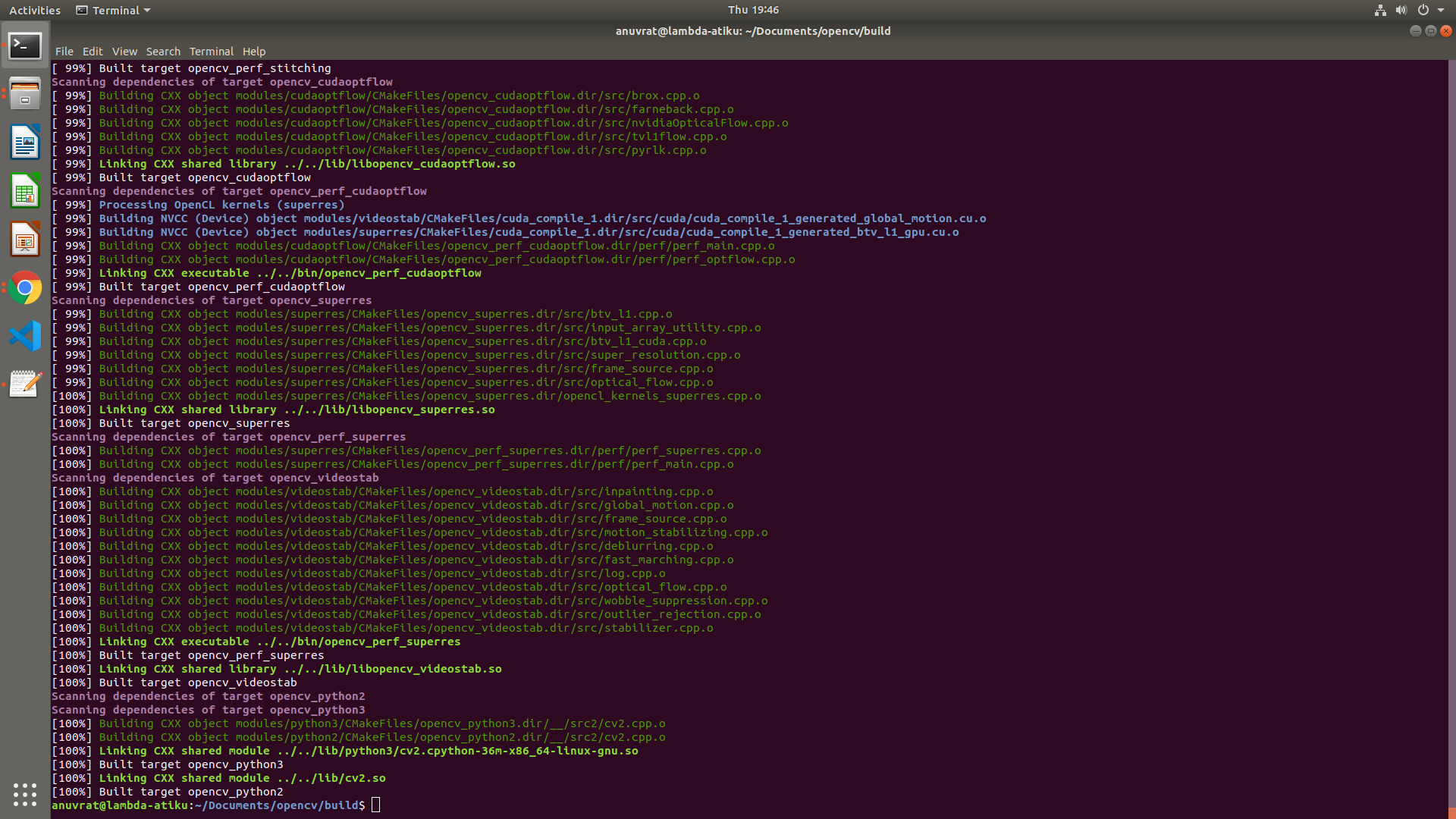1456x819 pixels.
Task: Click Activities in the top bar
Action: 34,10
